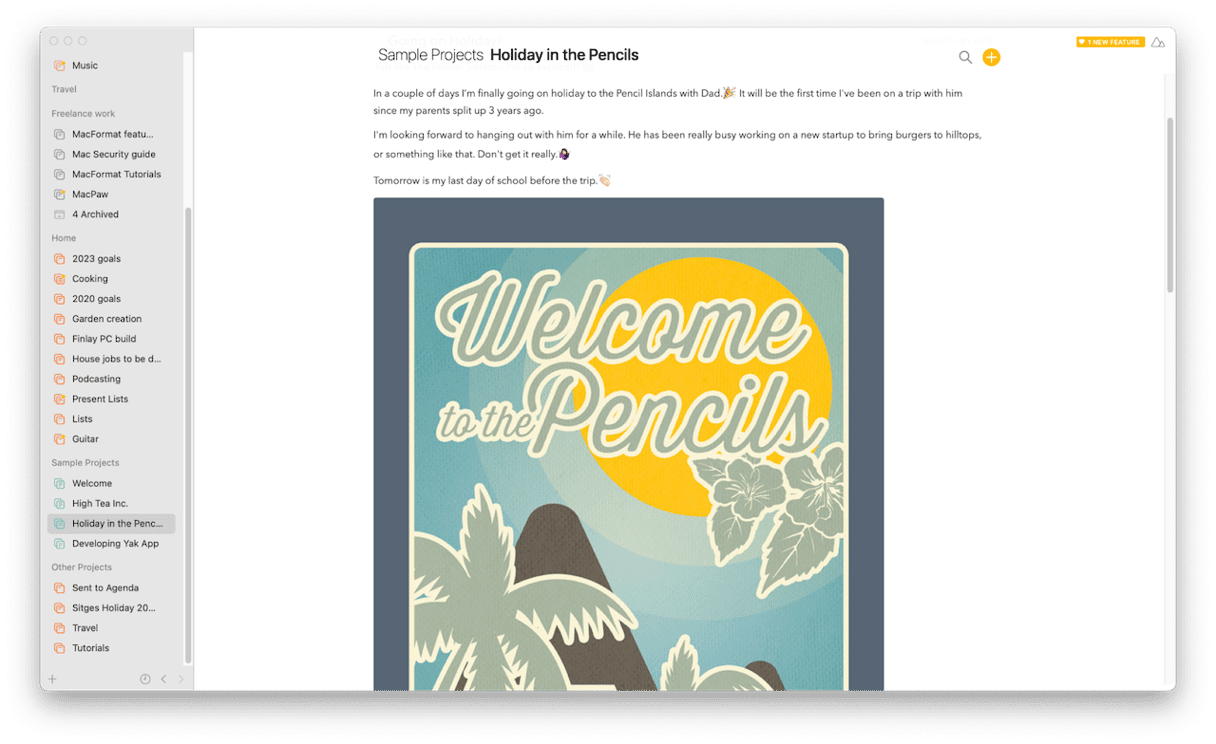Collapse the Sample Projects section header
1216x744 pixels.
(x=85, y=463)
